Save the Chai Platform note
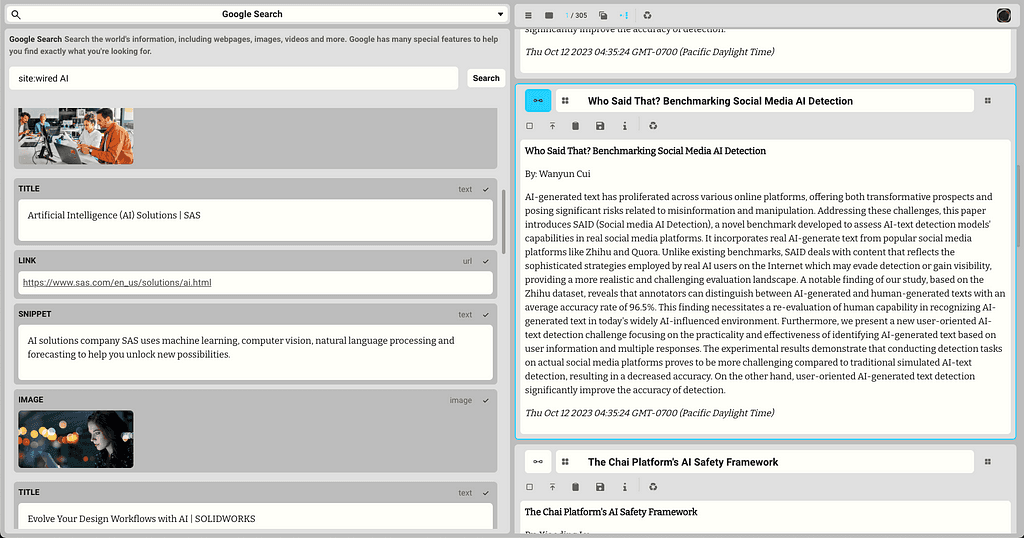Image resolution: width=1024 pixels, height=538 pixels. [x=600, y=487]
